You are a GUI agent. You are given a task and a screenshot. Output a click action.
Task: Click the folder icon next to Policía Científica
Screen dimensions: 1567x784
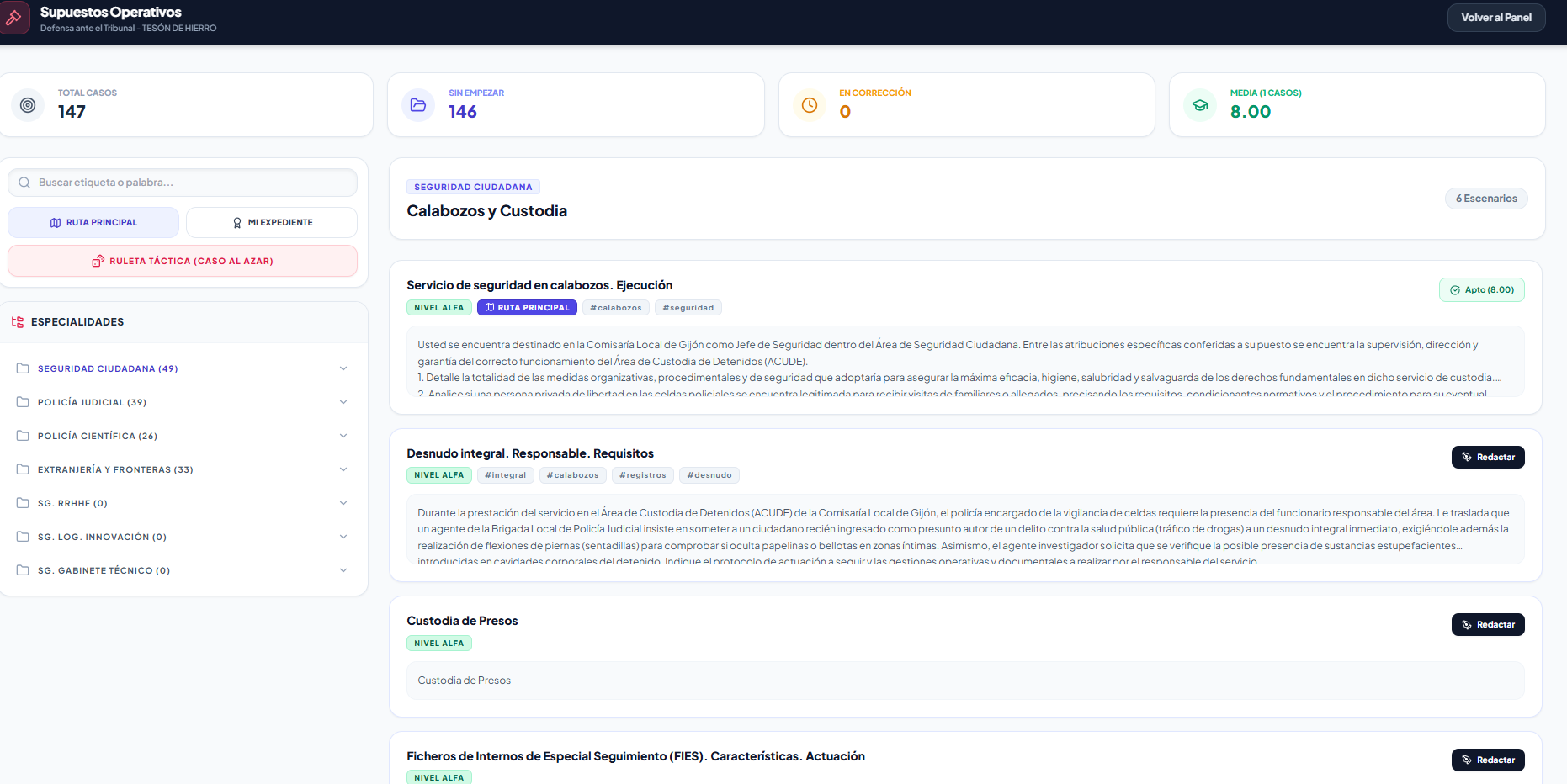[x=23, y=436]
